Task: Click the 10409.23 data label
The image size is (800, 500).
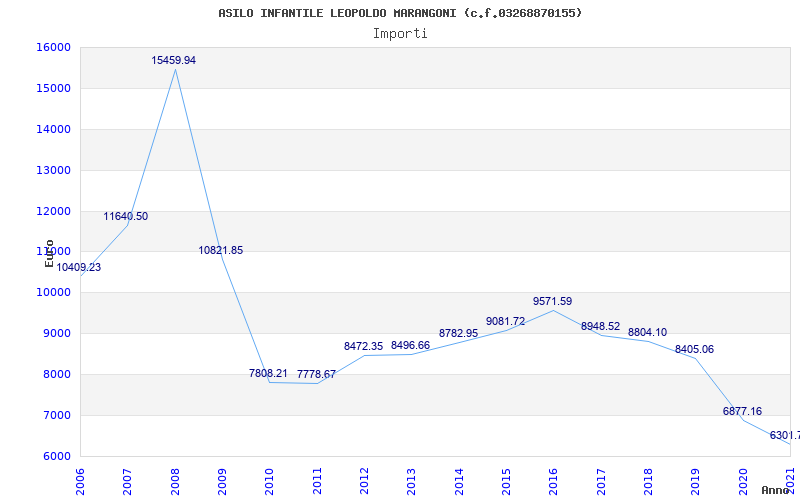Action: click(x=79, y=267)
